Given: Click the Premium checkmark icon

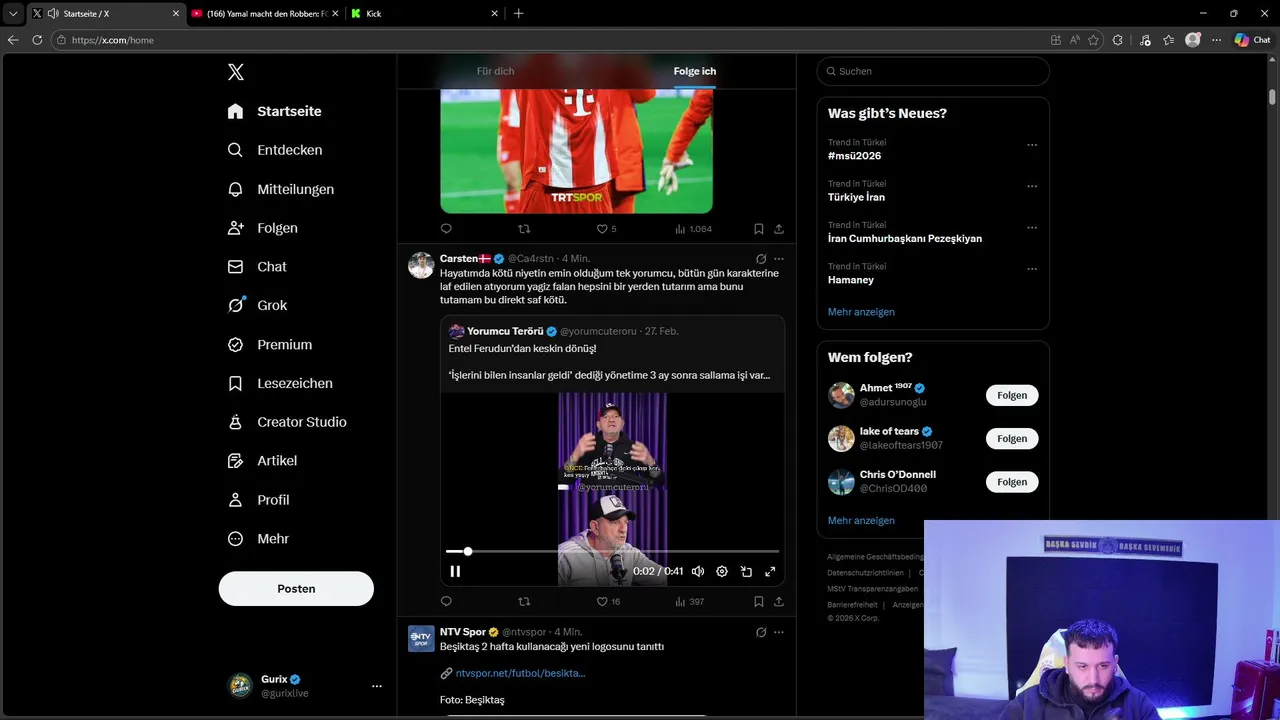Looking at the screenshot, I should [235, 344].
